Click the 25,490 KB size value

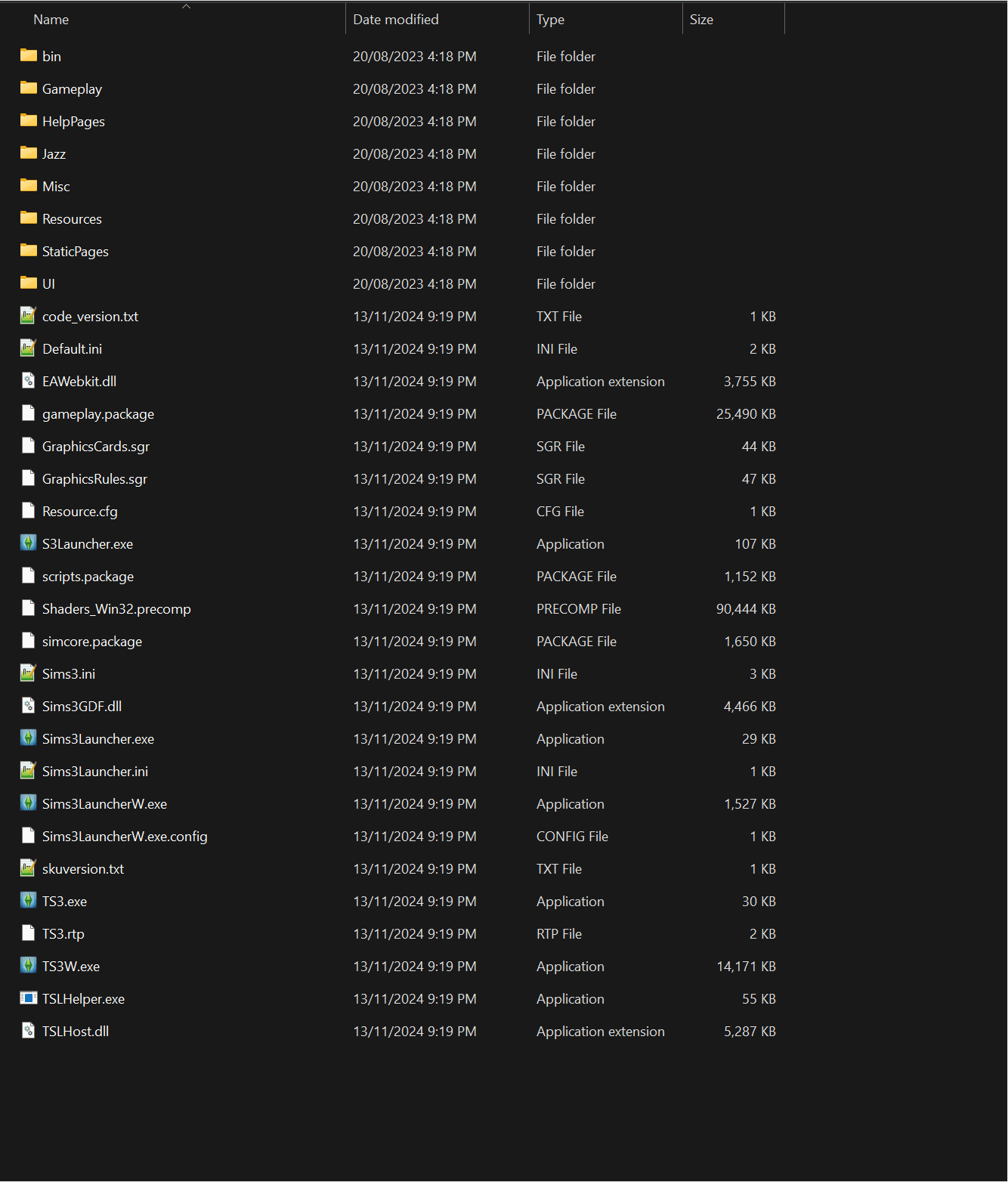(x=746, y=414)
